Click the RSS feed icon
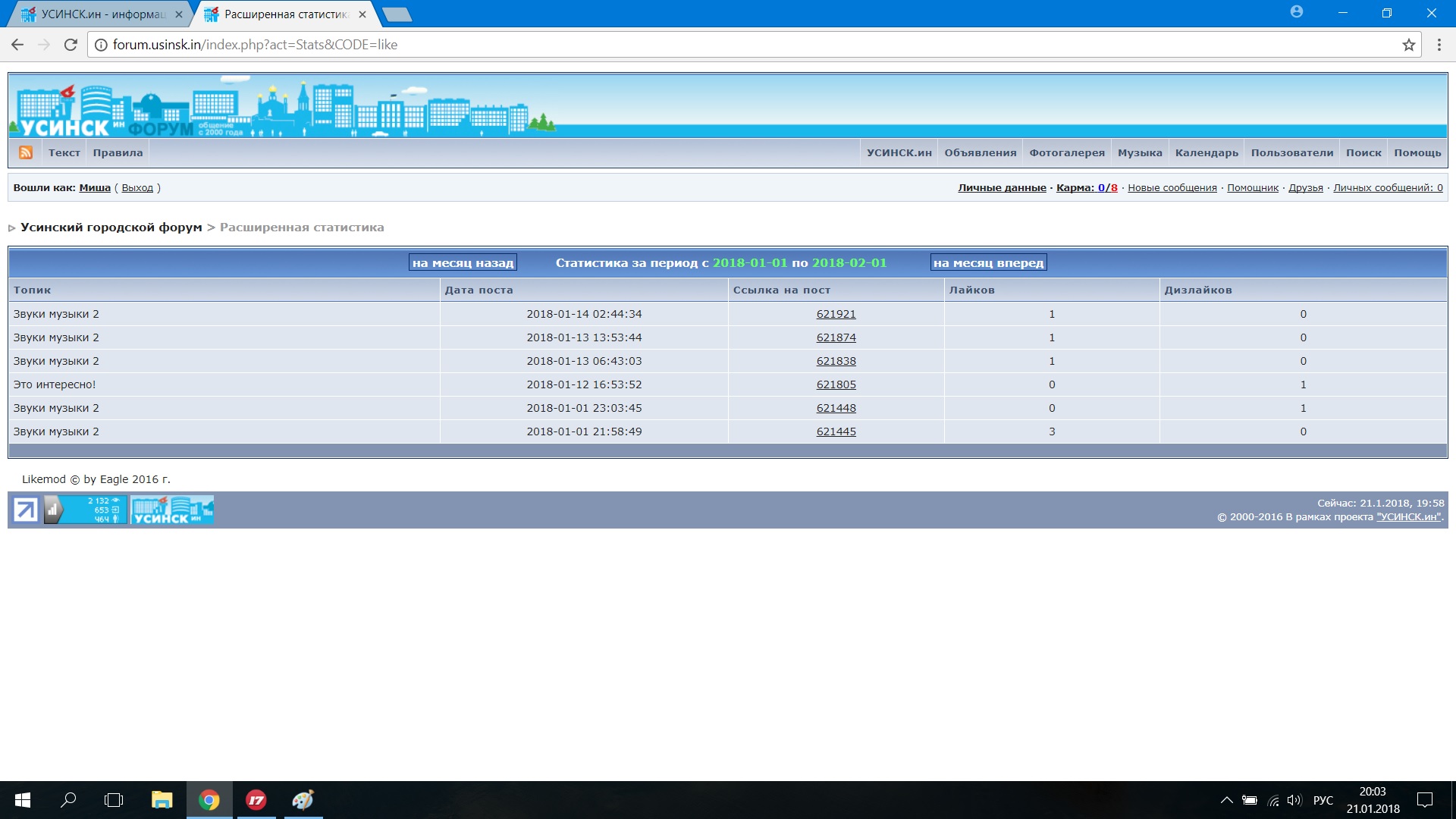The image size is (1456, 819). click(x=26, y=152)
